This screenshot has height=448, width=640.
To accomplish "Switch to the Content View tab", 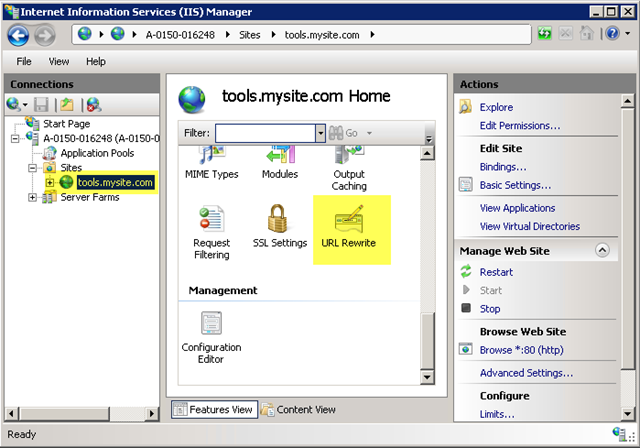I will (x=298, y=409).
